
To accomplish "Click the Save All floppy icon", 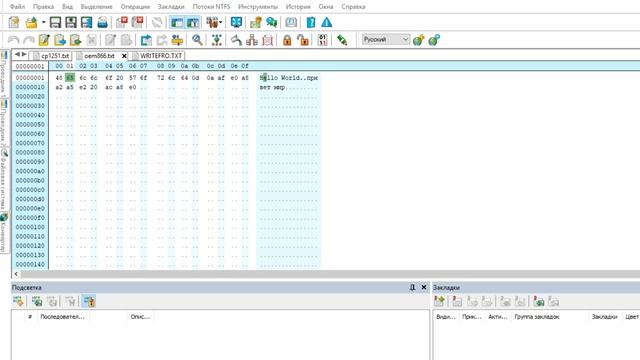I will click(x=87, y=22).
